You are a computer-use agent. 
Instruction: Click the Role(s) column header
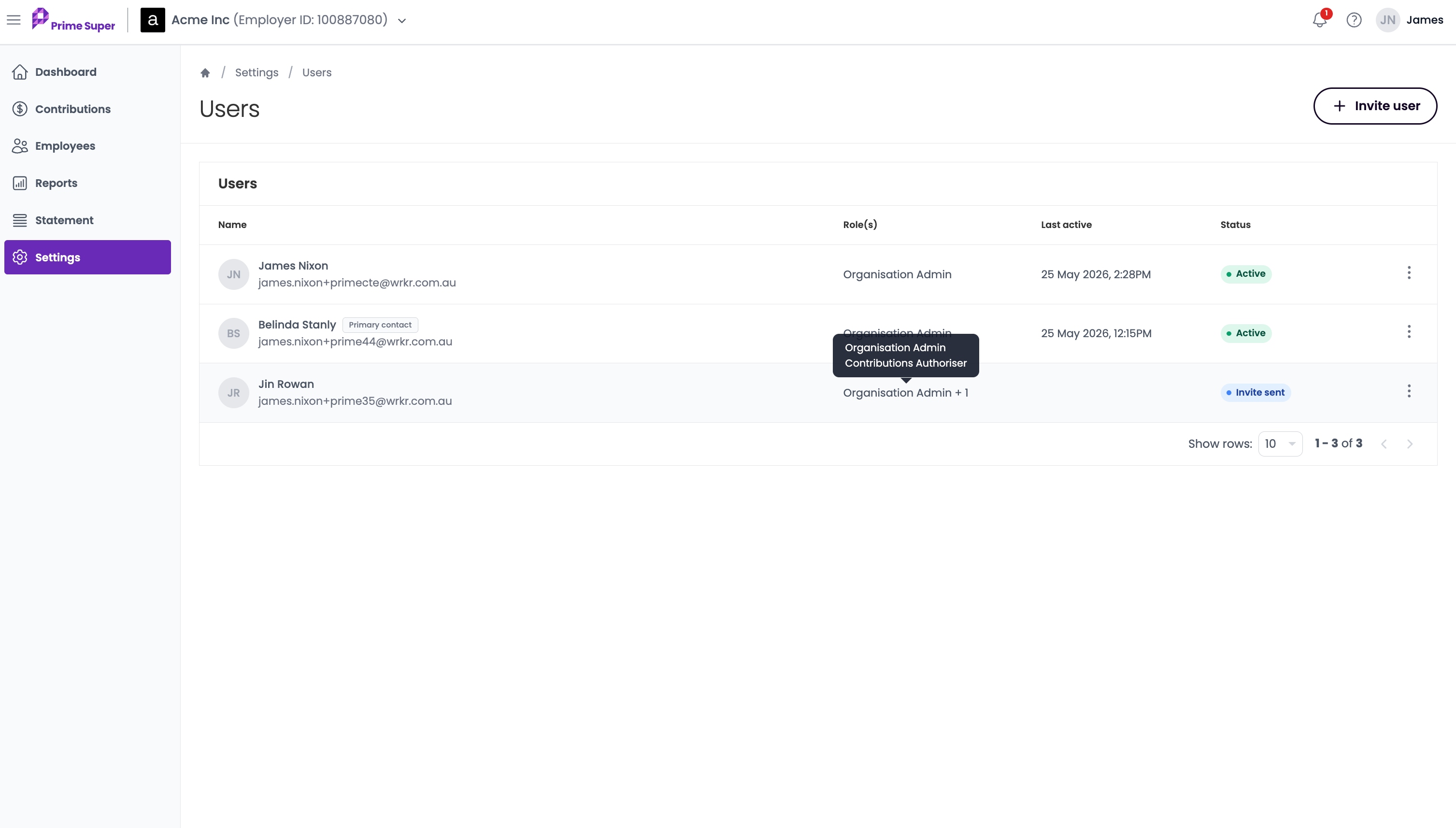pos(859,225)
